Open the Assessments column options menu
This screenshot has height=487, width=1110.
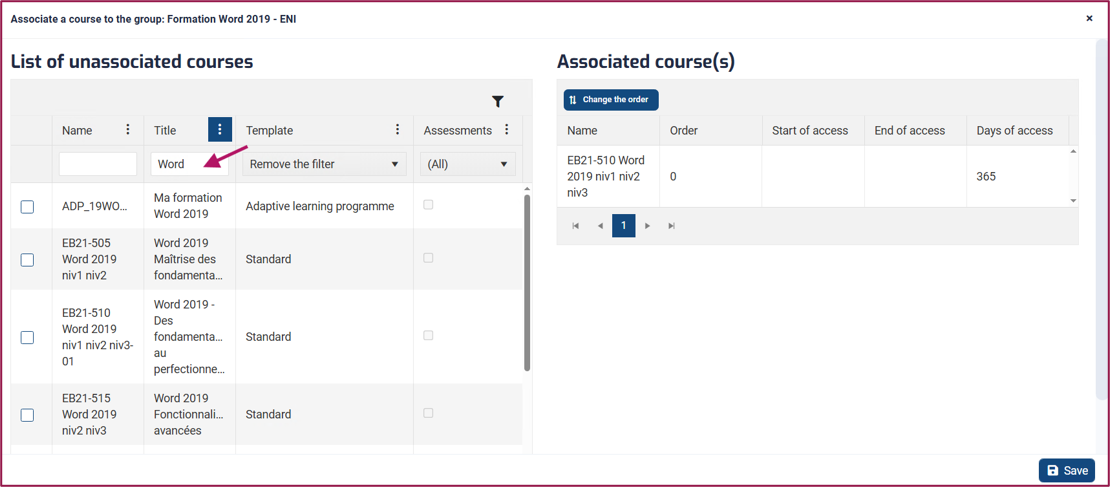click(506, 130)
